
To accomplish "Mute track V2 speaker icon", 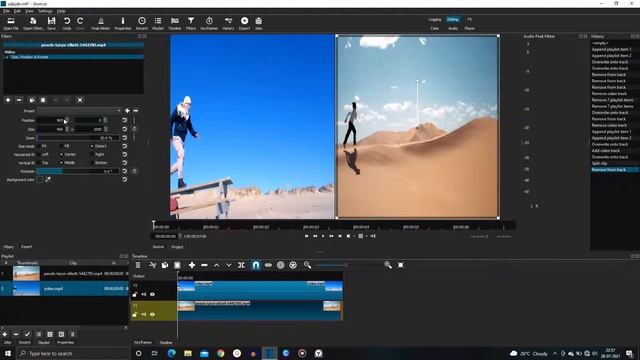I will pyautogui.click(x=144, y=294).
